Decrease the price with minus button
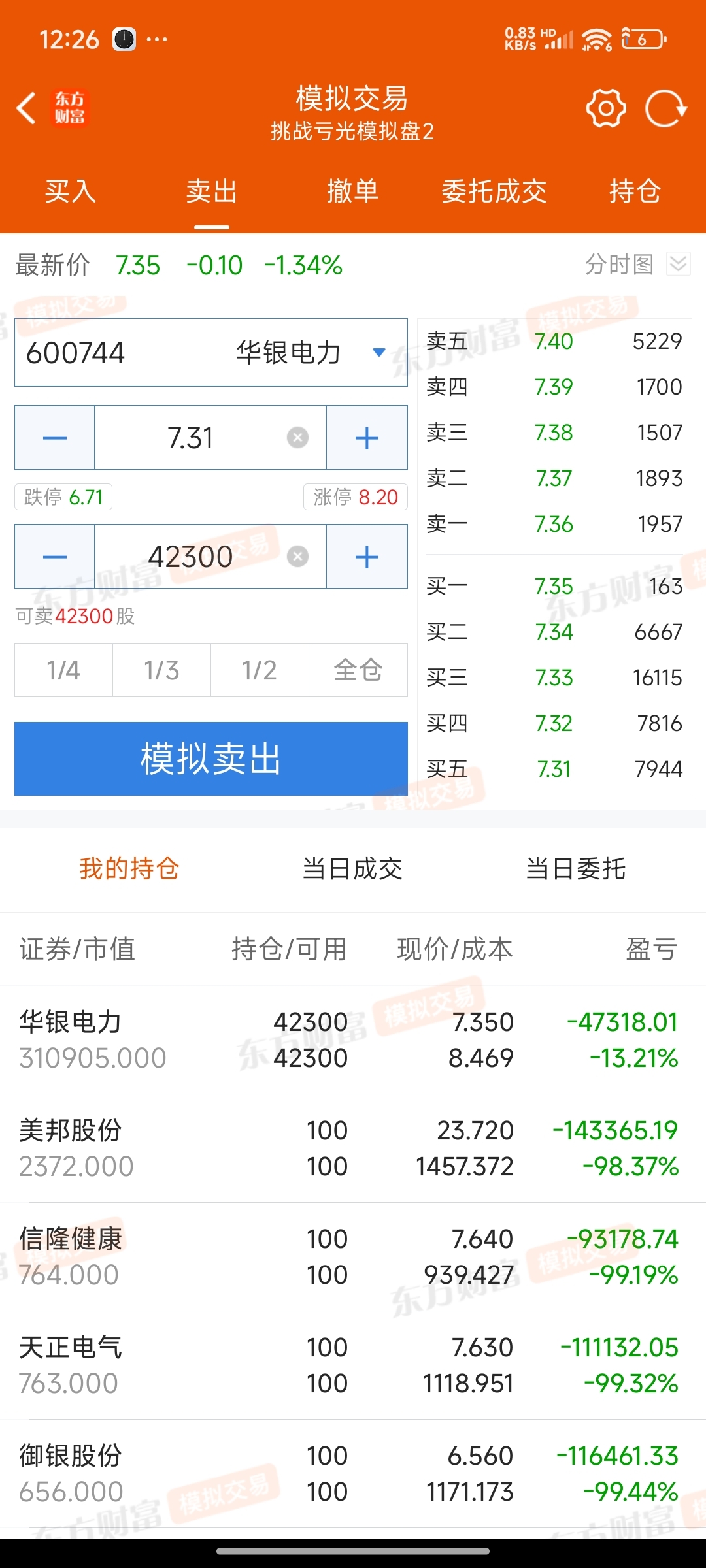 tap(55, 437)
